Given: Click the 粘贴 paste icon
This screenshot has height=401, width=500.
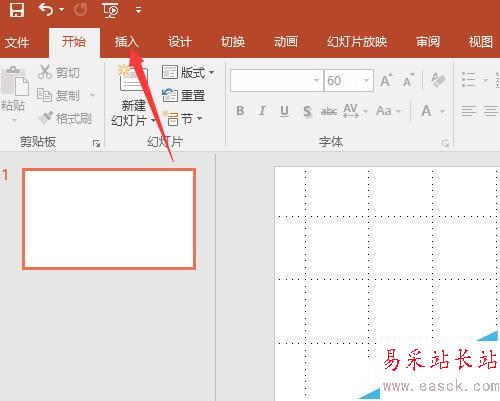Looking at the screenshot, I should coord(14,81).
